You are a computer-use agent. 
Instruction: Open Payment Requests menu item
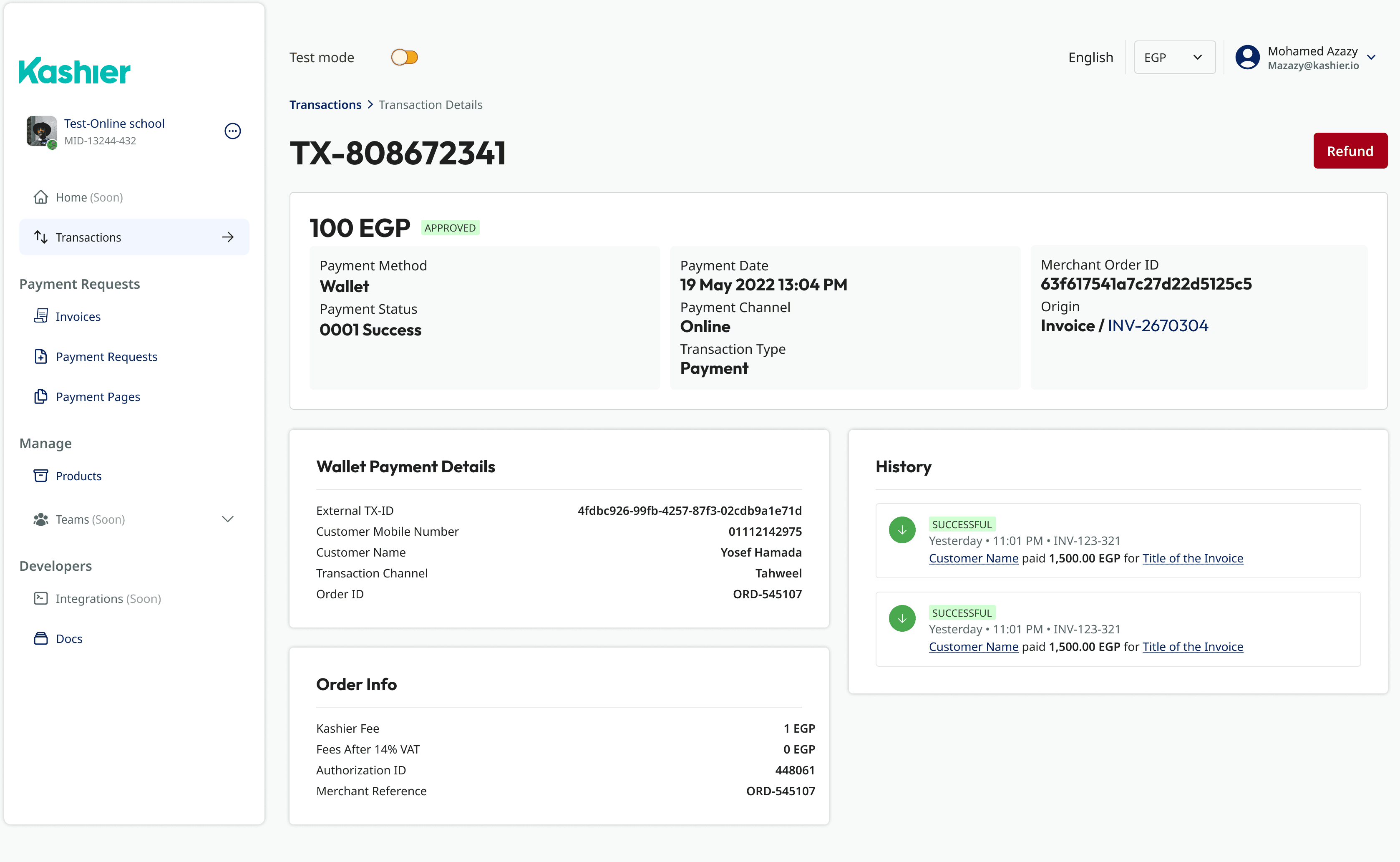[x=106, y=356]
